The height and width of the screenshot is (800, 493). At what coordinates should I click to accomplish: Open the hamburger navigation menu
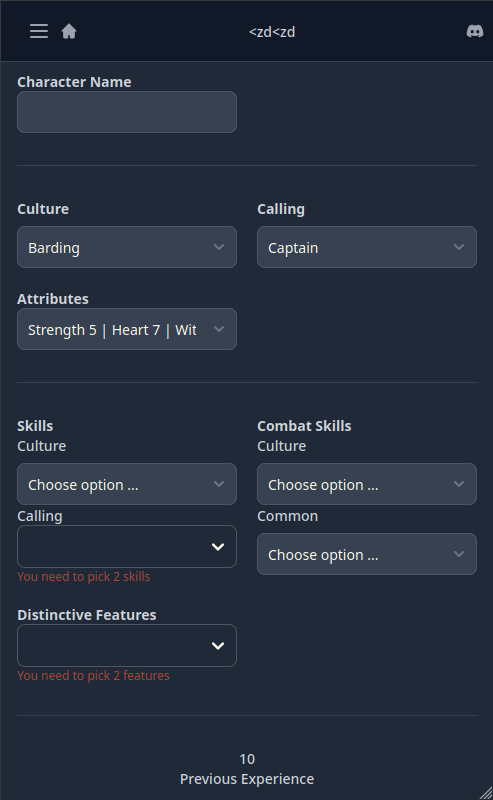[x=39, y=31]
